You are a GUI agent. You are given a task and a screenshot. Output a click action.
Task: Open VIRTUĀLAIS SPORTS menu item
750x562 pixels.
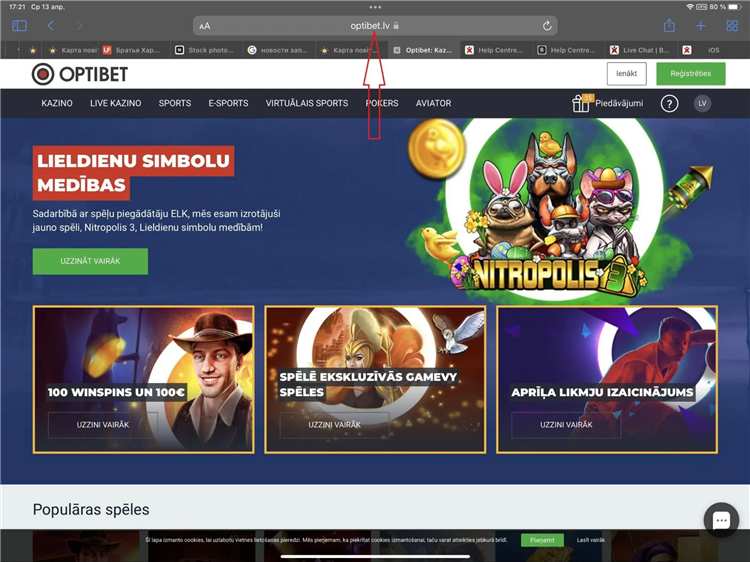[x=307, y=103]
